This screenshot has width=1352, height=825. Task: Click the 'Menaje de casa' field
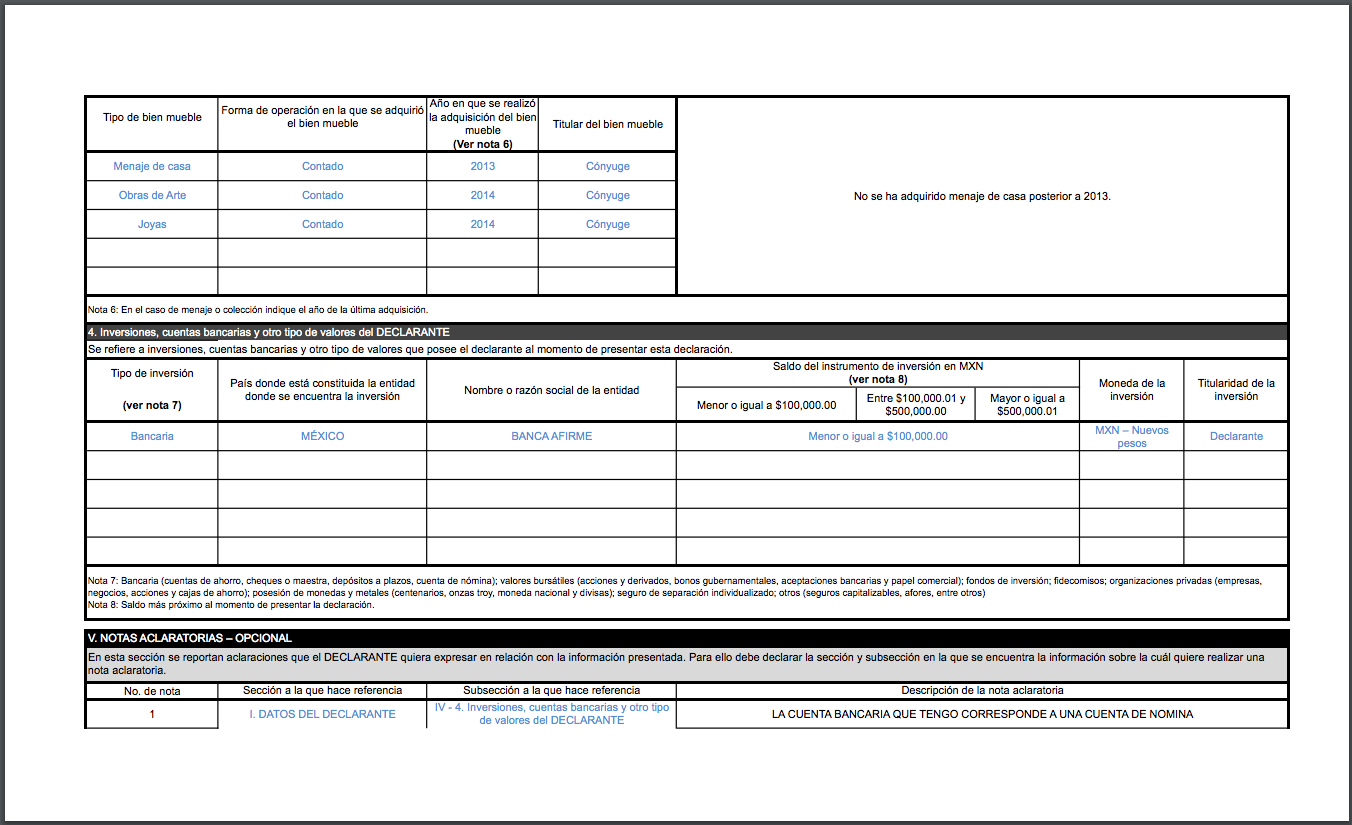point(152,166)
